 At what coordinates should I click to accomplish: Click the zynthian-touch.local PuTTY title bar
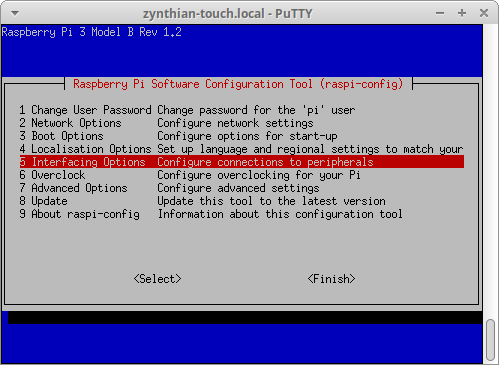(228, 14)
